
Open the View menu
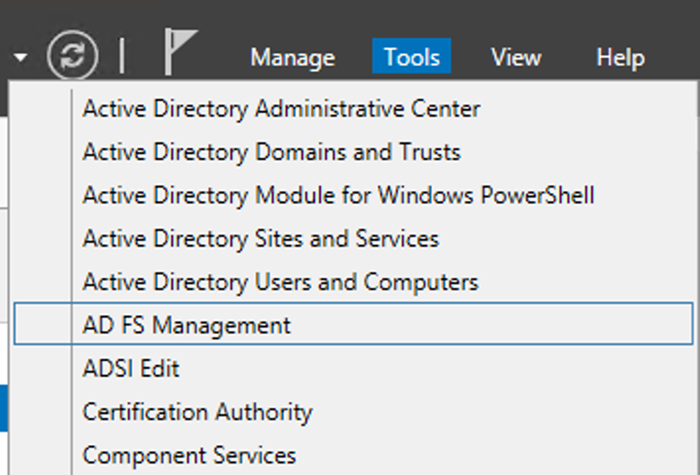click(516, 58)
